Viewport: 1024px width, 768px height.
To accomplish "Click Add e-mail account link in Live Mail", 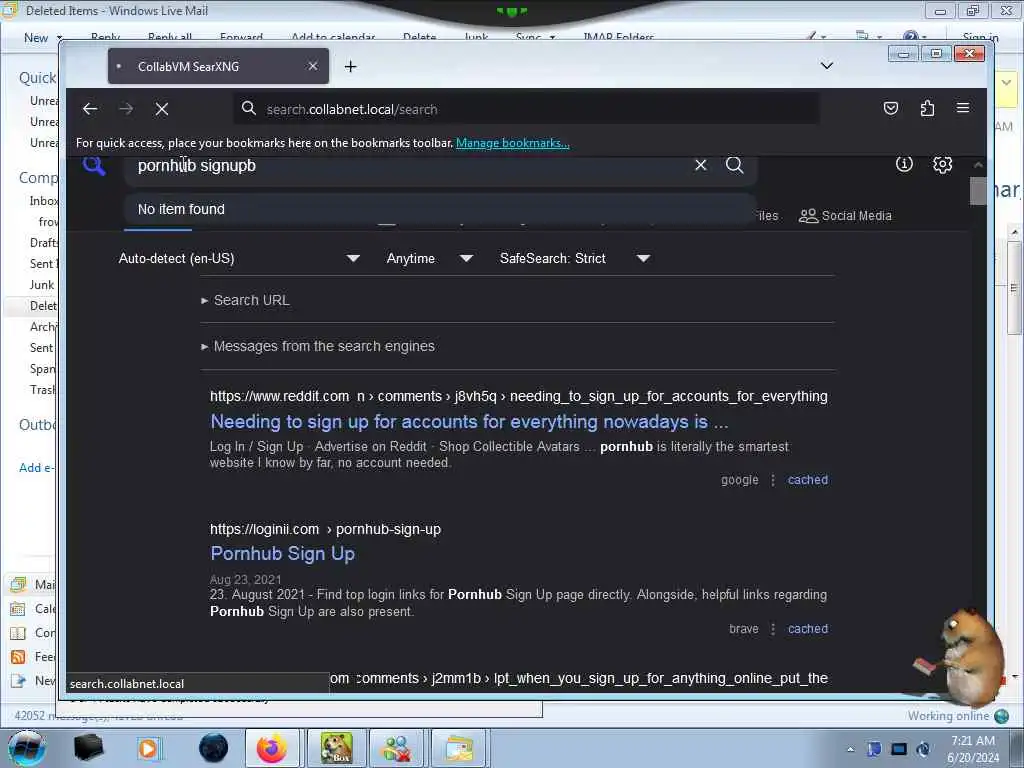I will (x=37, y=468).
